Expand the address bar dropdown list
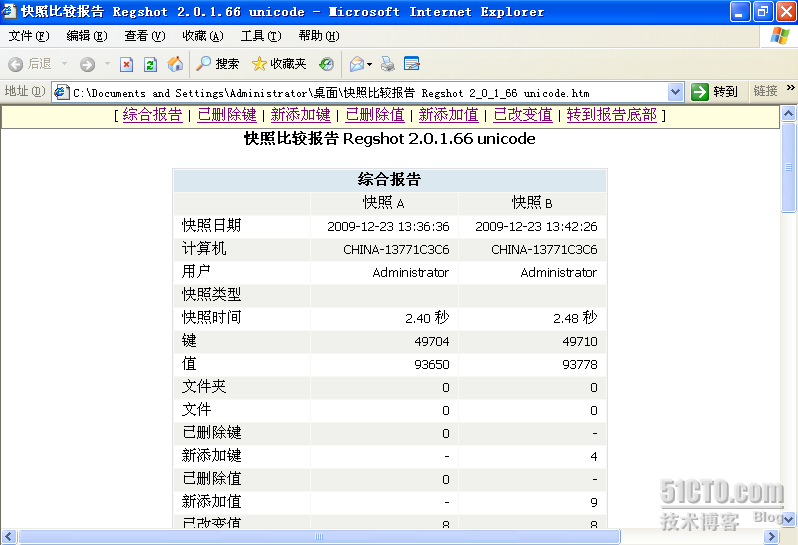 coord(675,93)
